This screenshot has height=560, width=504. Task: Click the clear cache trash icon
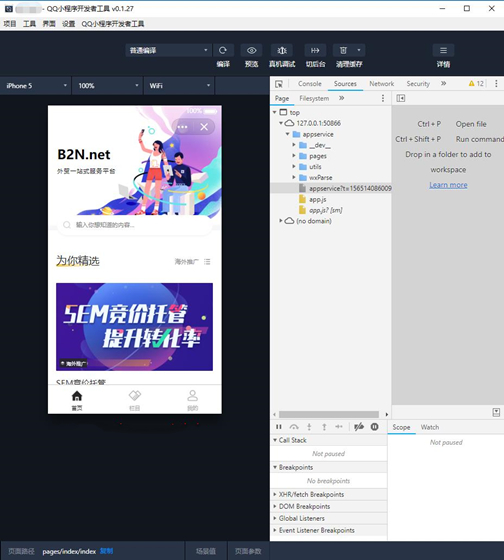point(343,50)
